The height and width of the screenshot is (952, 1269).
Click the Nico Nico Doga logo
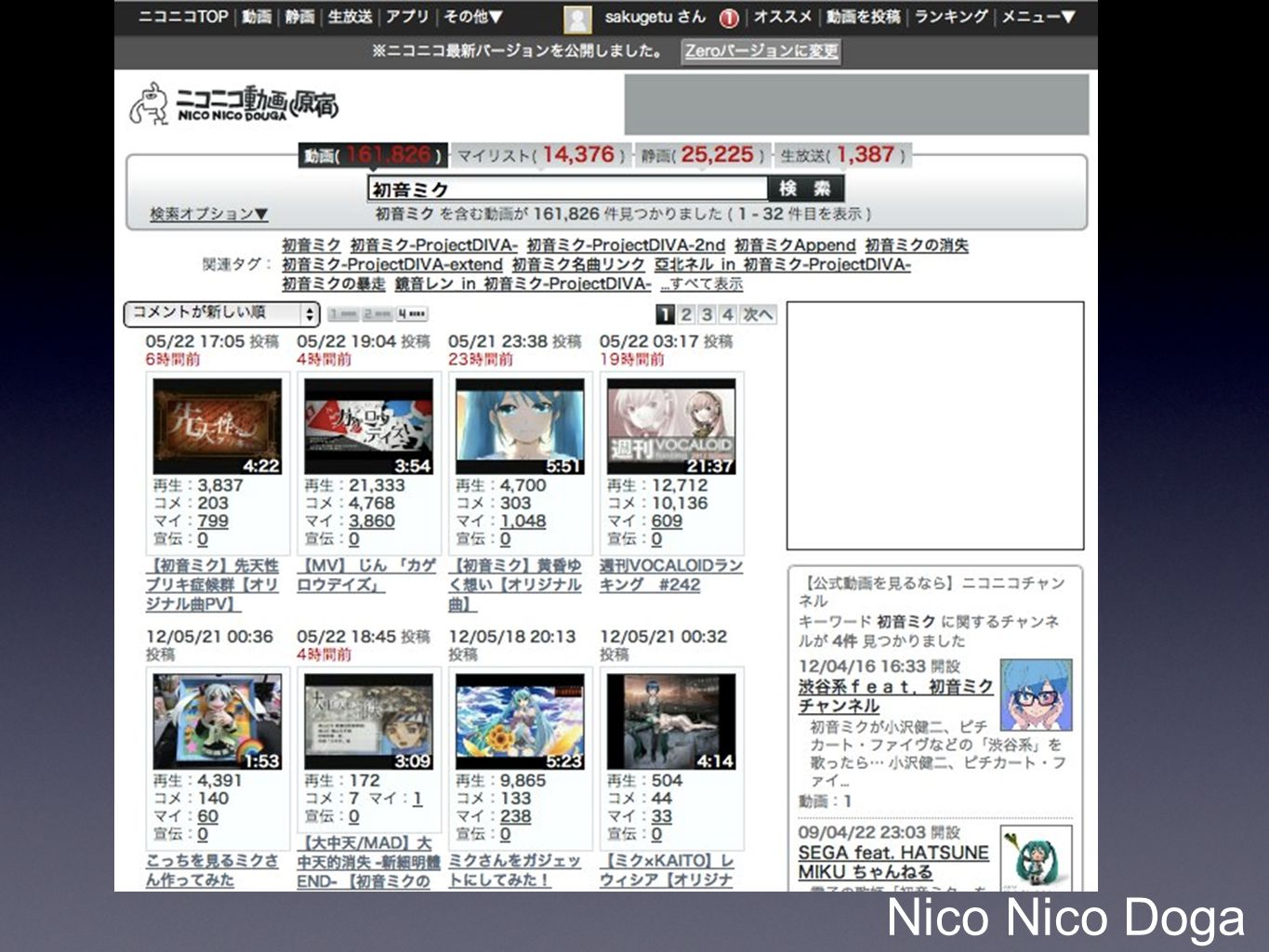[x=233, y=104]
